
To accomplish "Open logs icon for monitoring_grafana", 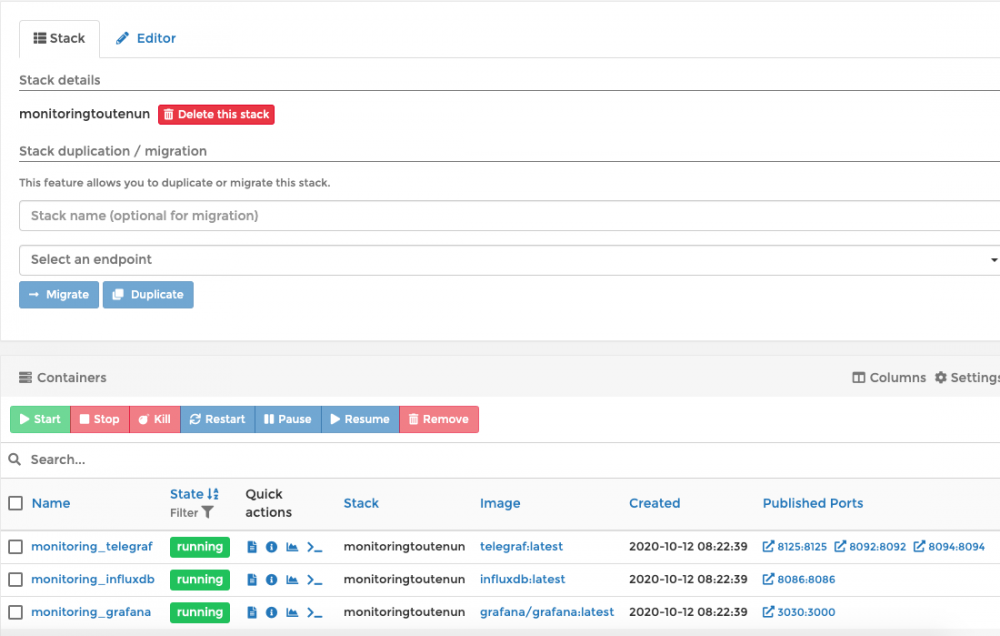I will tap(252, 612).
